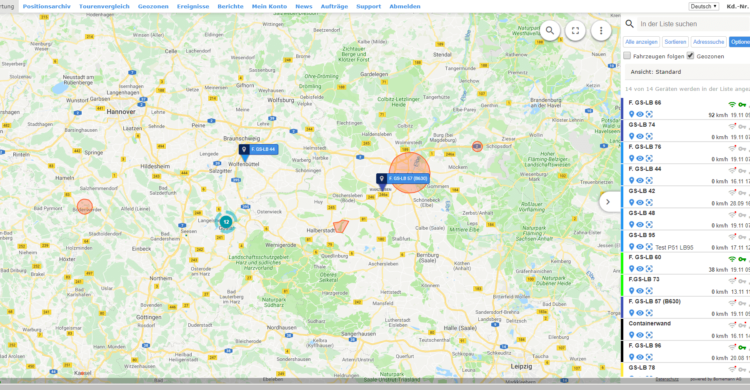Click the F. GS-LB 44 map marker label
This screenshot has height=390, width=750.
258,149
